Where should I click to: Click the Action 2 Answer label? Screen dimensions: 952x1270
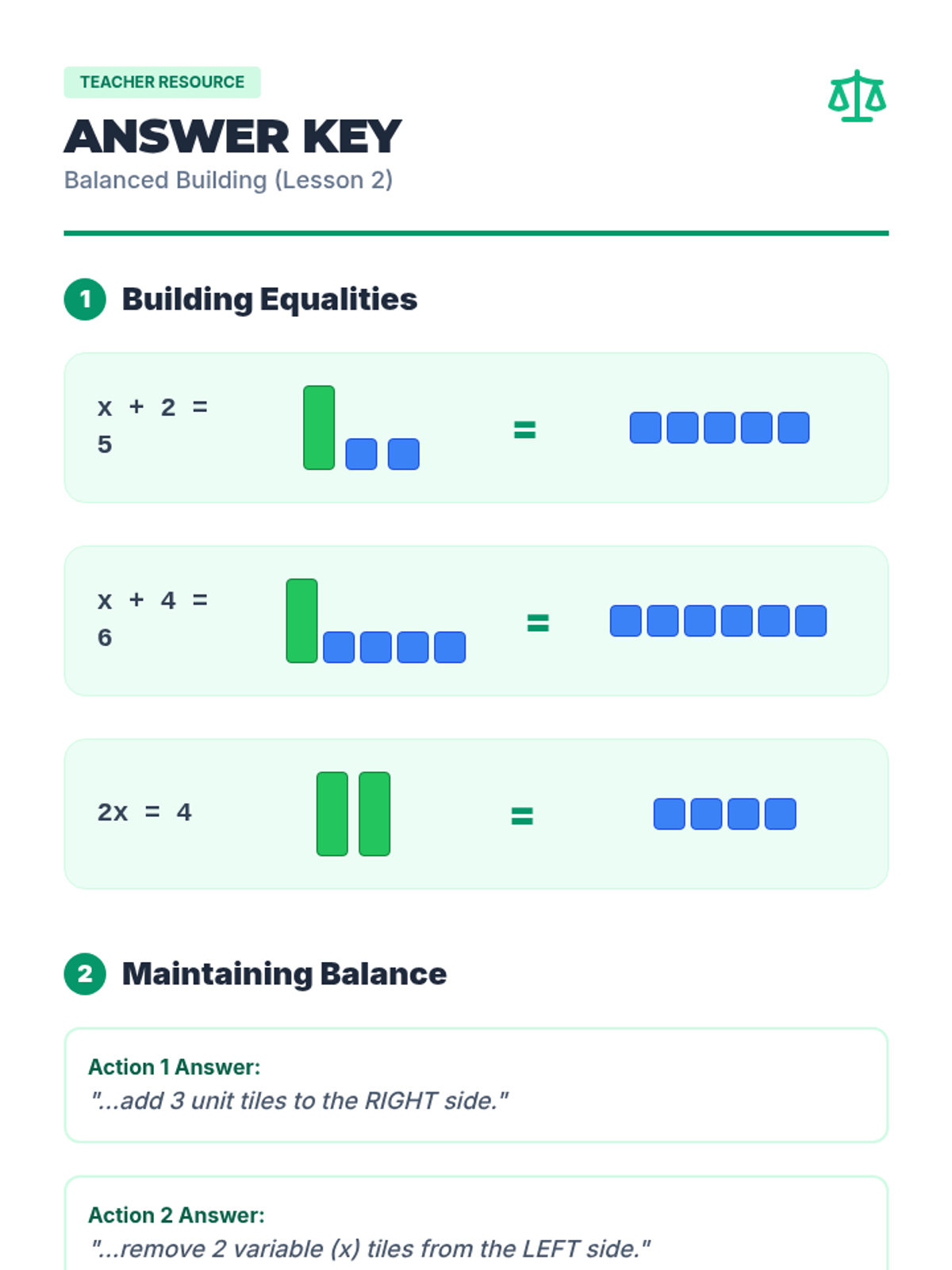[x=176, y=1215]
